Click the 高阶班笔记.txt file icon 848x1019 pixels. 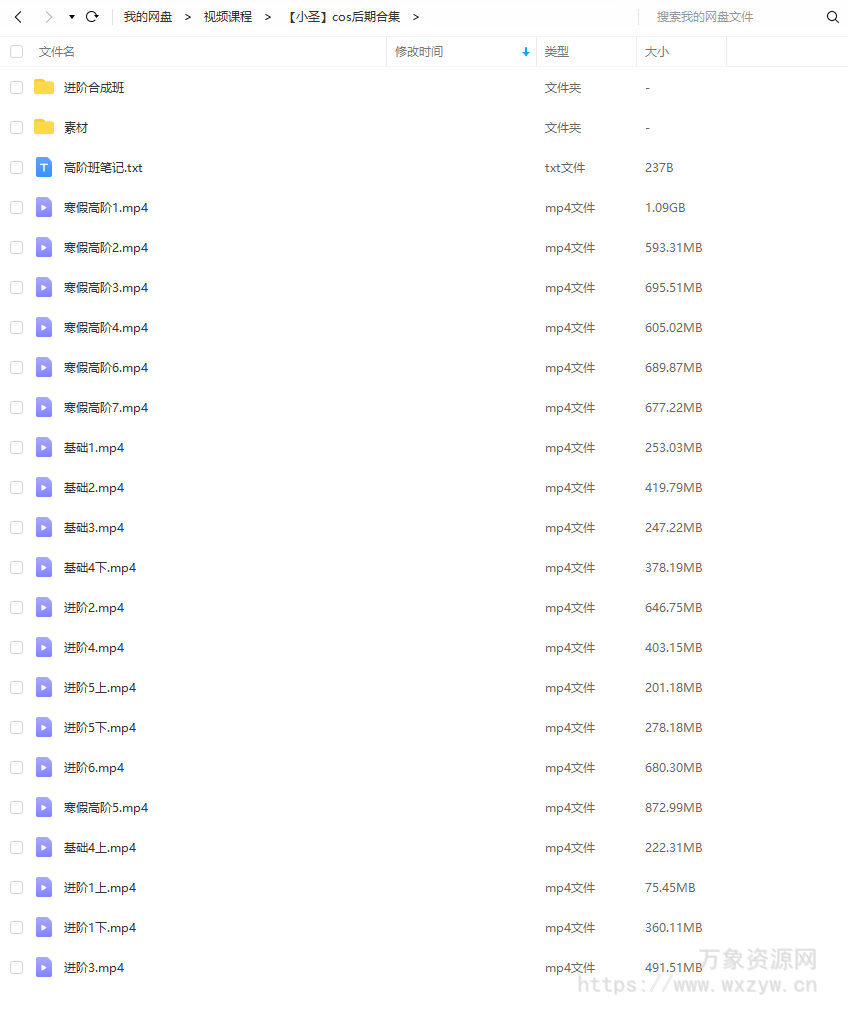click(x=44, y=168)
